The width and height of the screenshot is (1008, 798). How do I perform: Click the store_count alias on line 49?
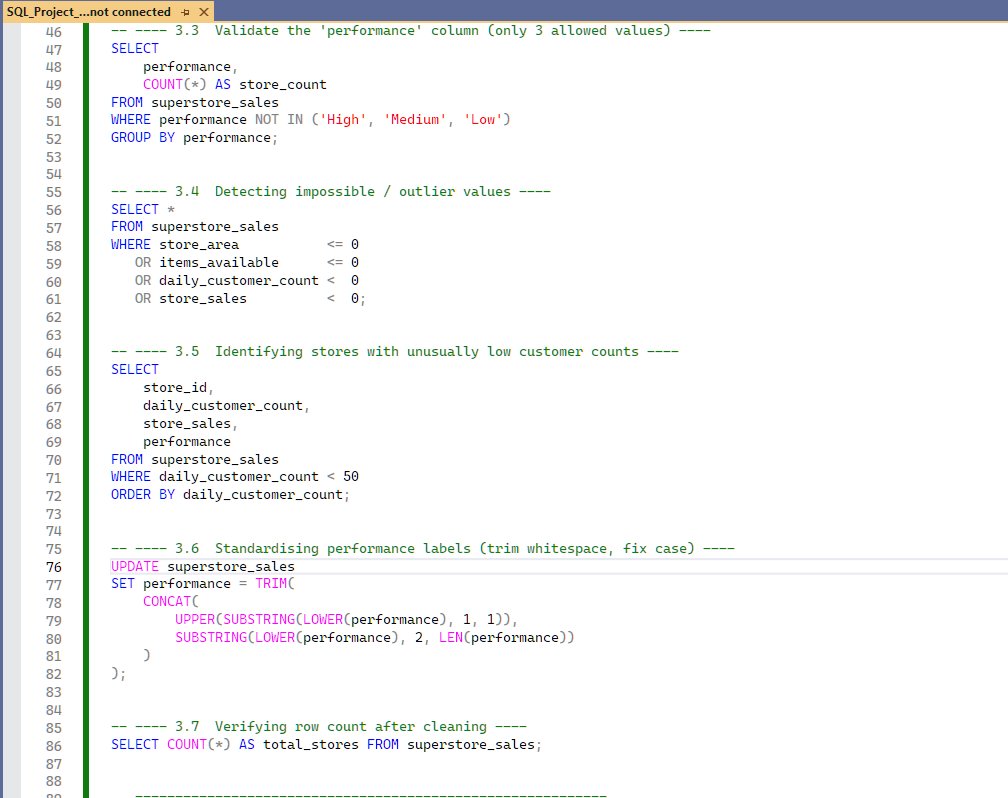pyautogui.click(x=283, y=84)
